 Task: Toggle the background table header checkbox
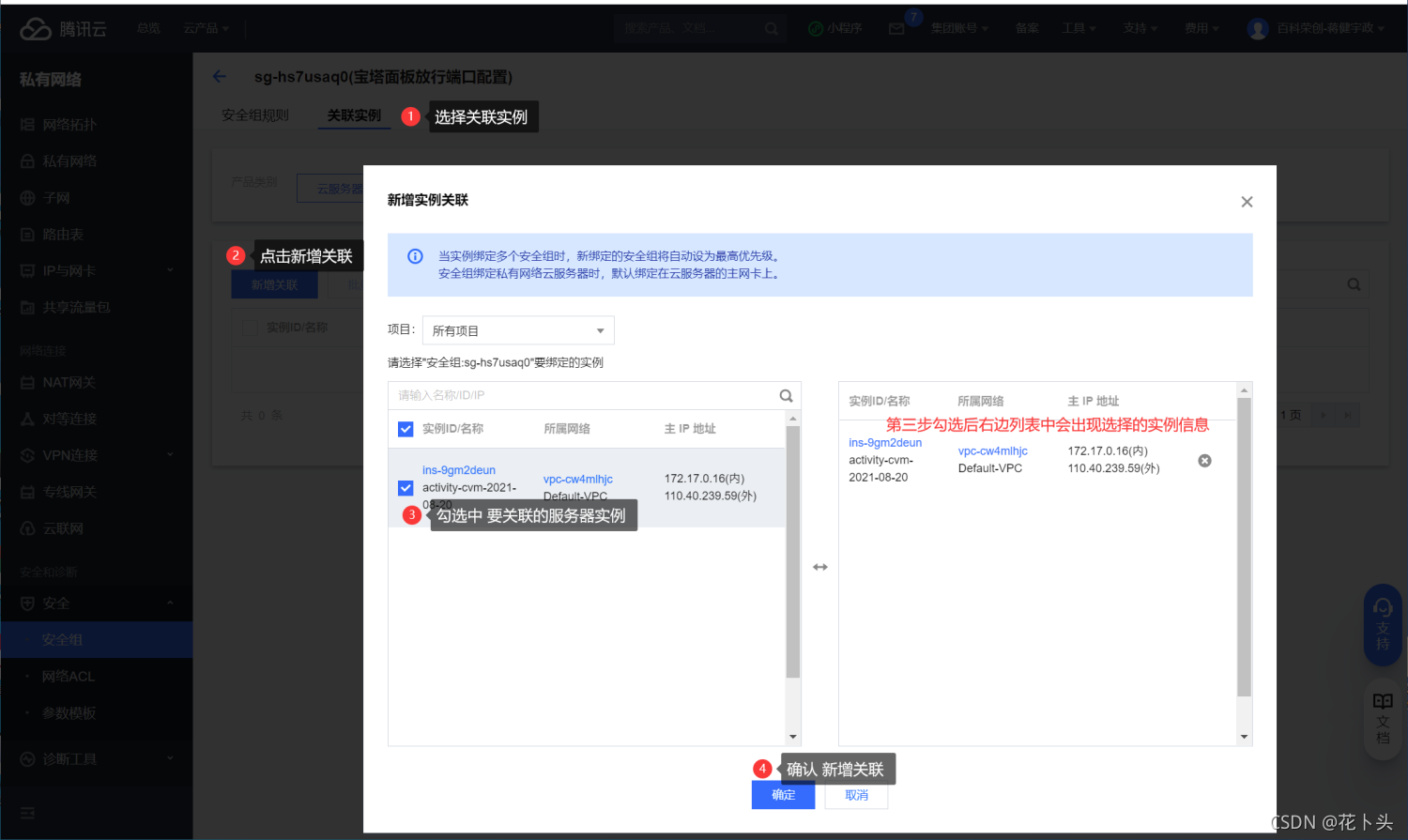[250, 328]
